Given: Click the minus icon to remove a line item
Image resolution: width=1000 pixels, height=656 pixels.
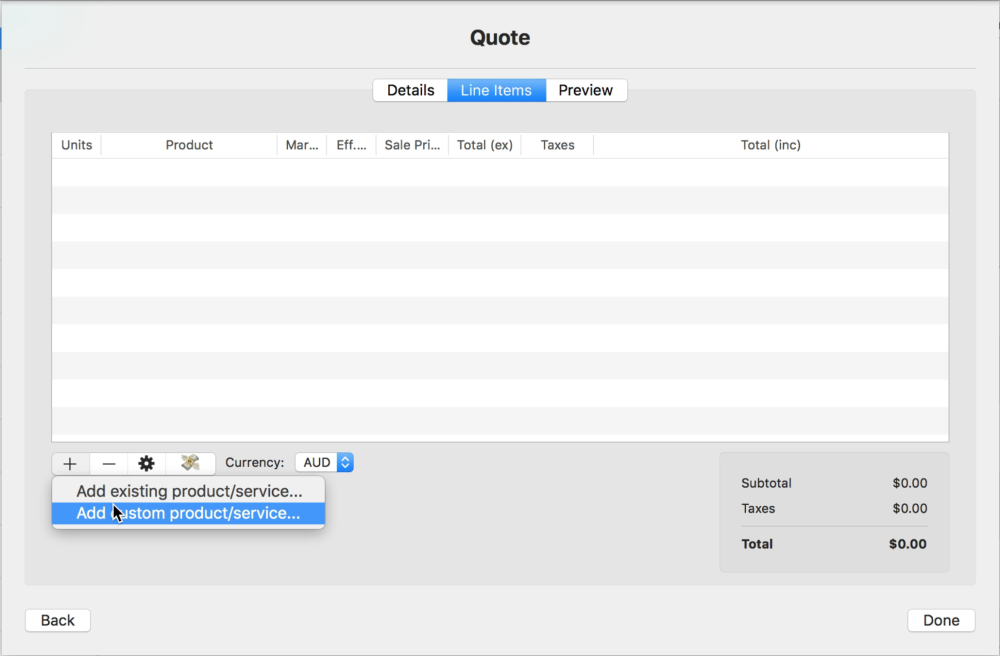Looking at the screenshot, I should coord(108,462).
